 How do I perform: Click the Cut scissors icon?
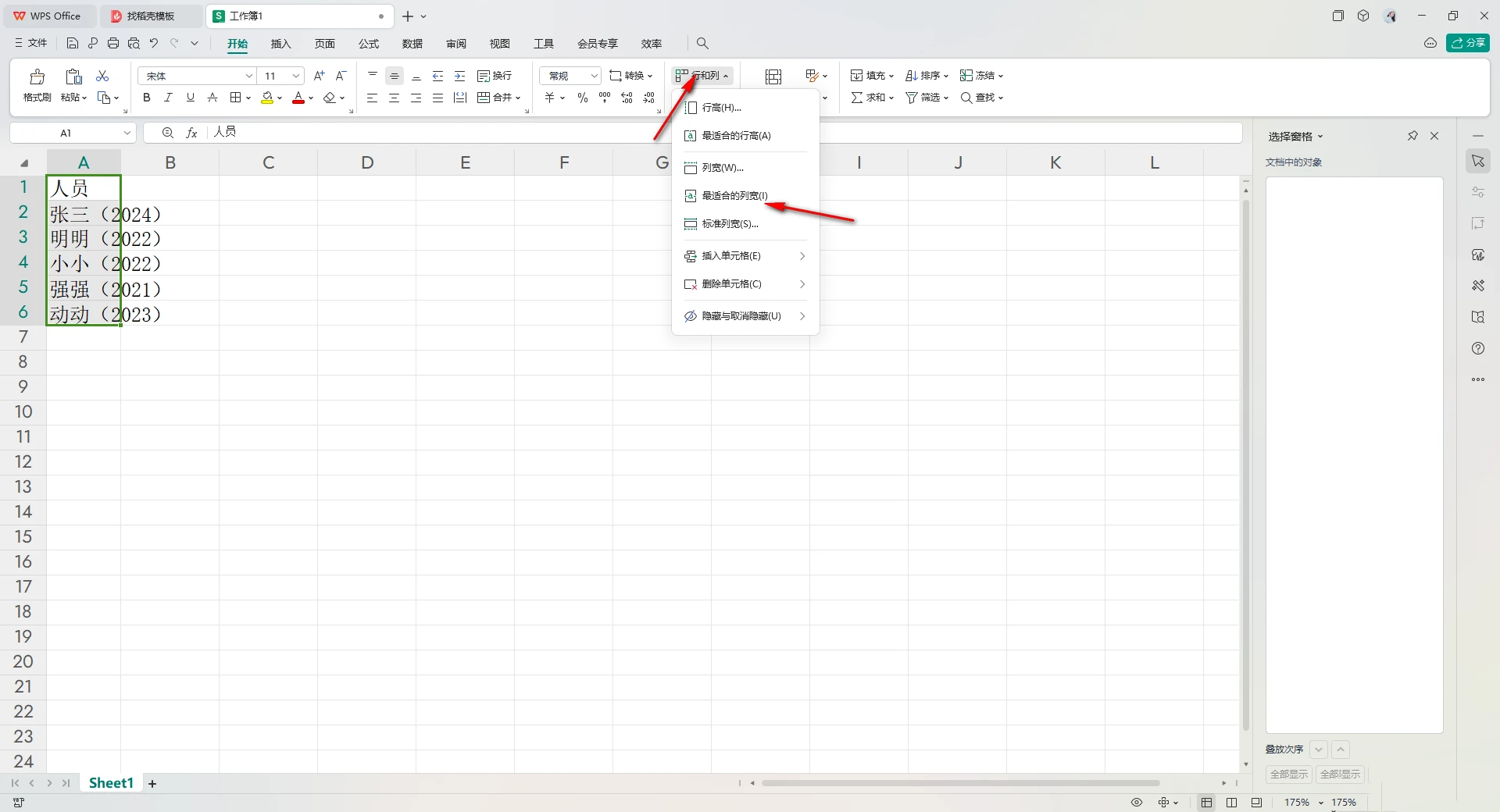102,76
